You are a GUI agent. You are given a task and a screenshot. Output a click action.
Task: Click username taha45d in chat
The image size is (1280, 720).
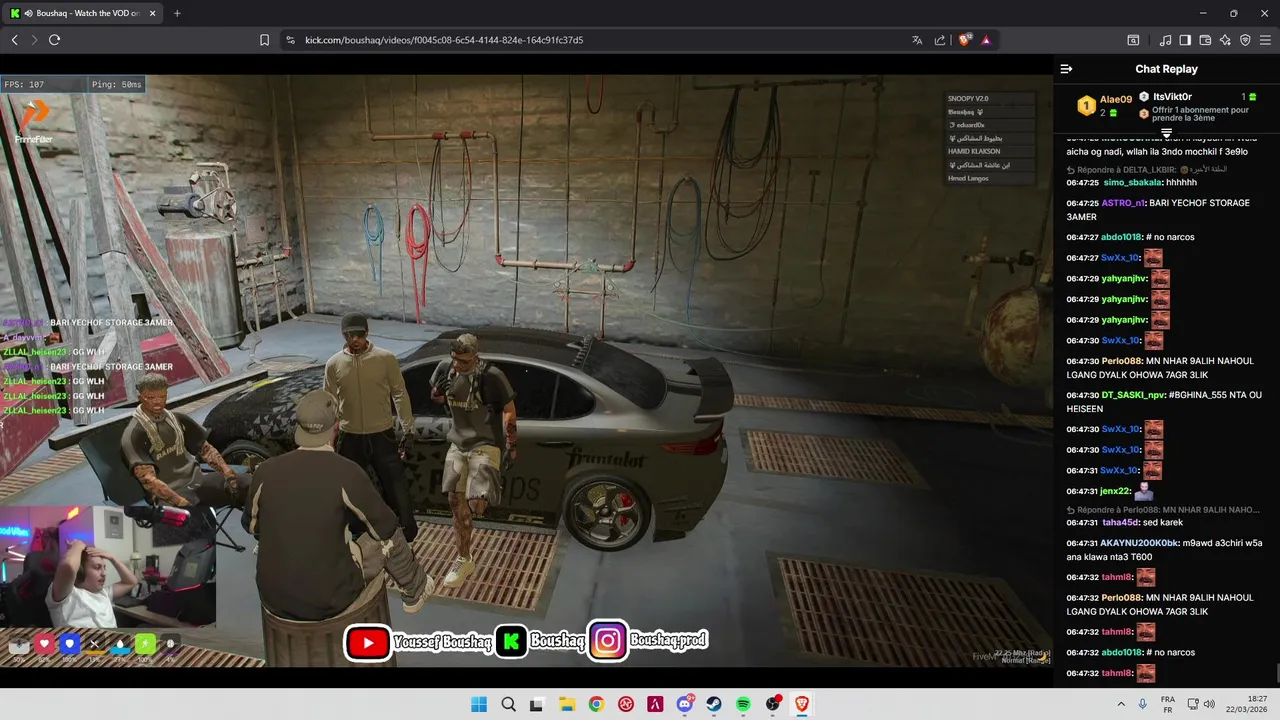click(1120, 522)
